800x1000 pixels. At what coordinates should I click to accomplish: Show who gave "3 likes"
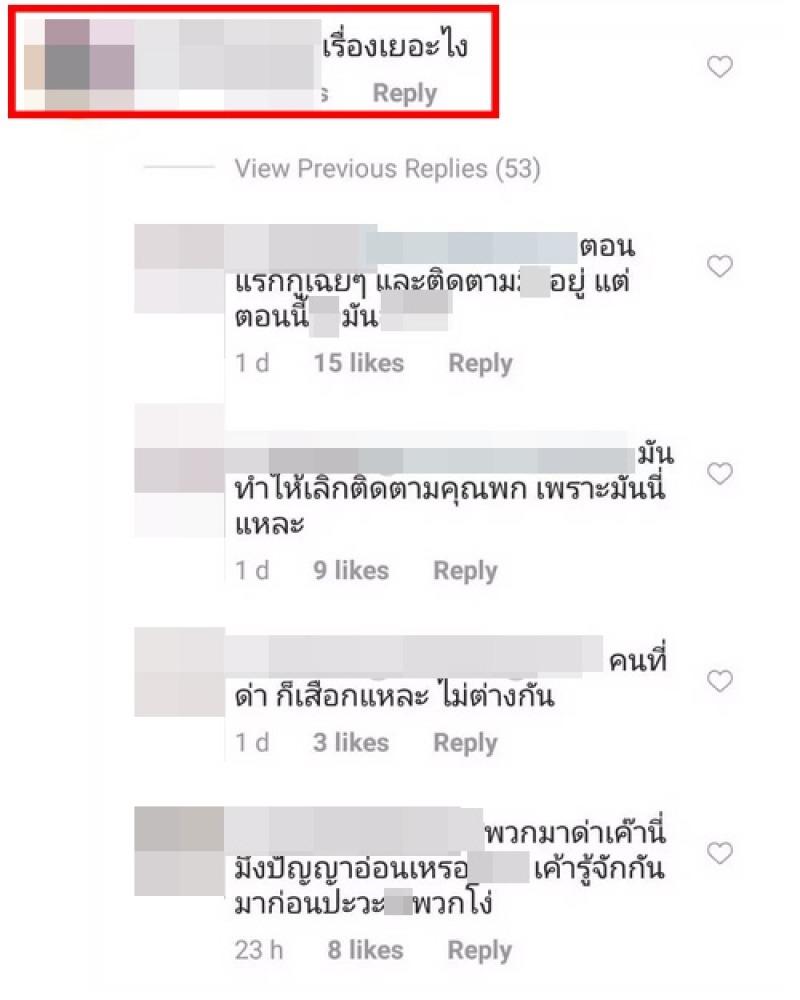coord(351,742)
